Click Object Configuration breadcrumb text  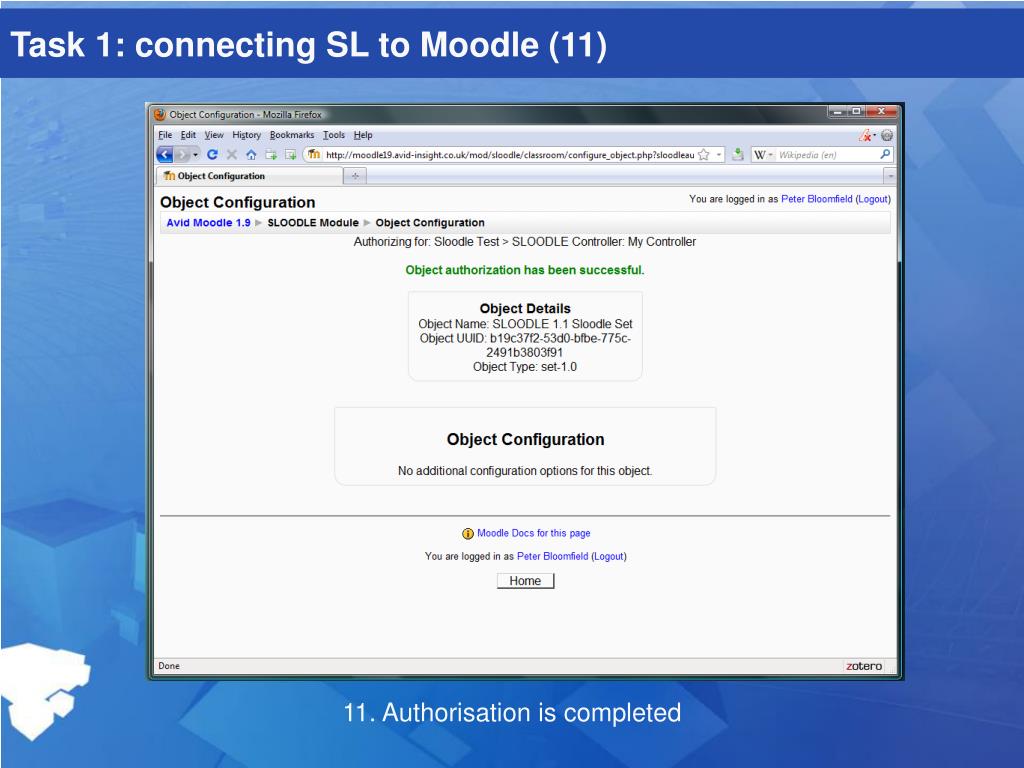tap(430, 223)
